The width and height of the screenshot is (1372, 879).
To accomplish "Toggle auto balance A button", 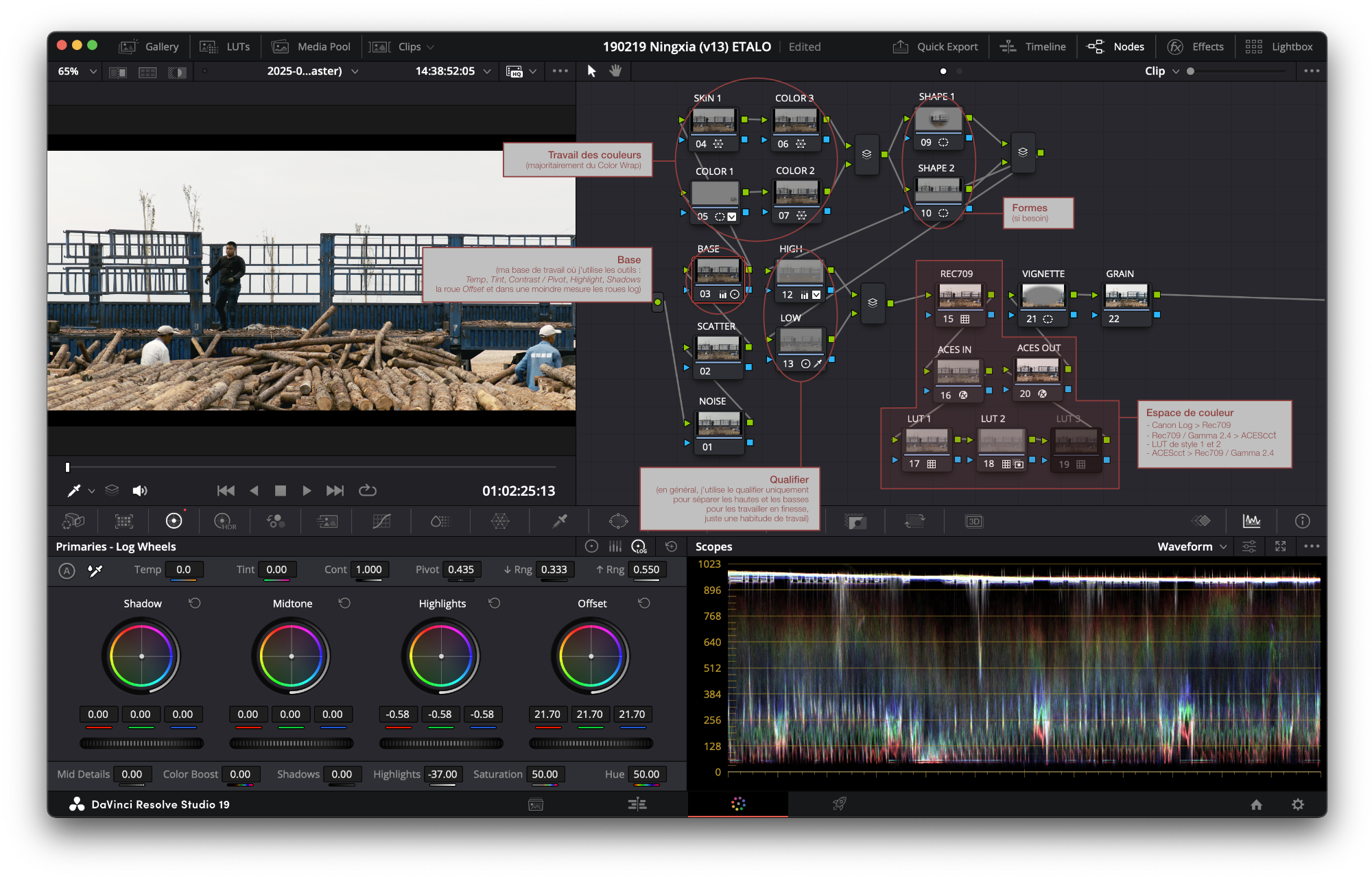I will (67, 570).
